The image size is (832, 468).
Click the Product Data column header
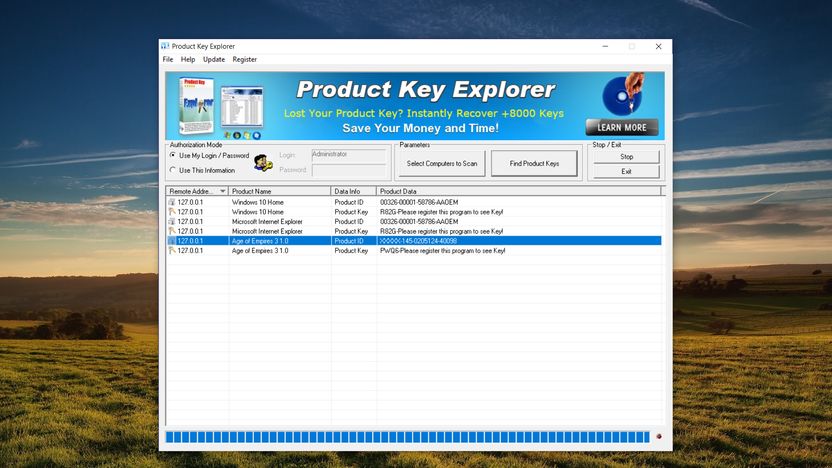[x=519, y=191]
